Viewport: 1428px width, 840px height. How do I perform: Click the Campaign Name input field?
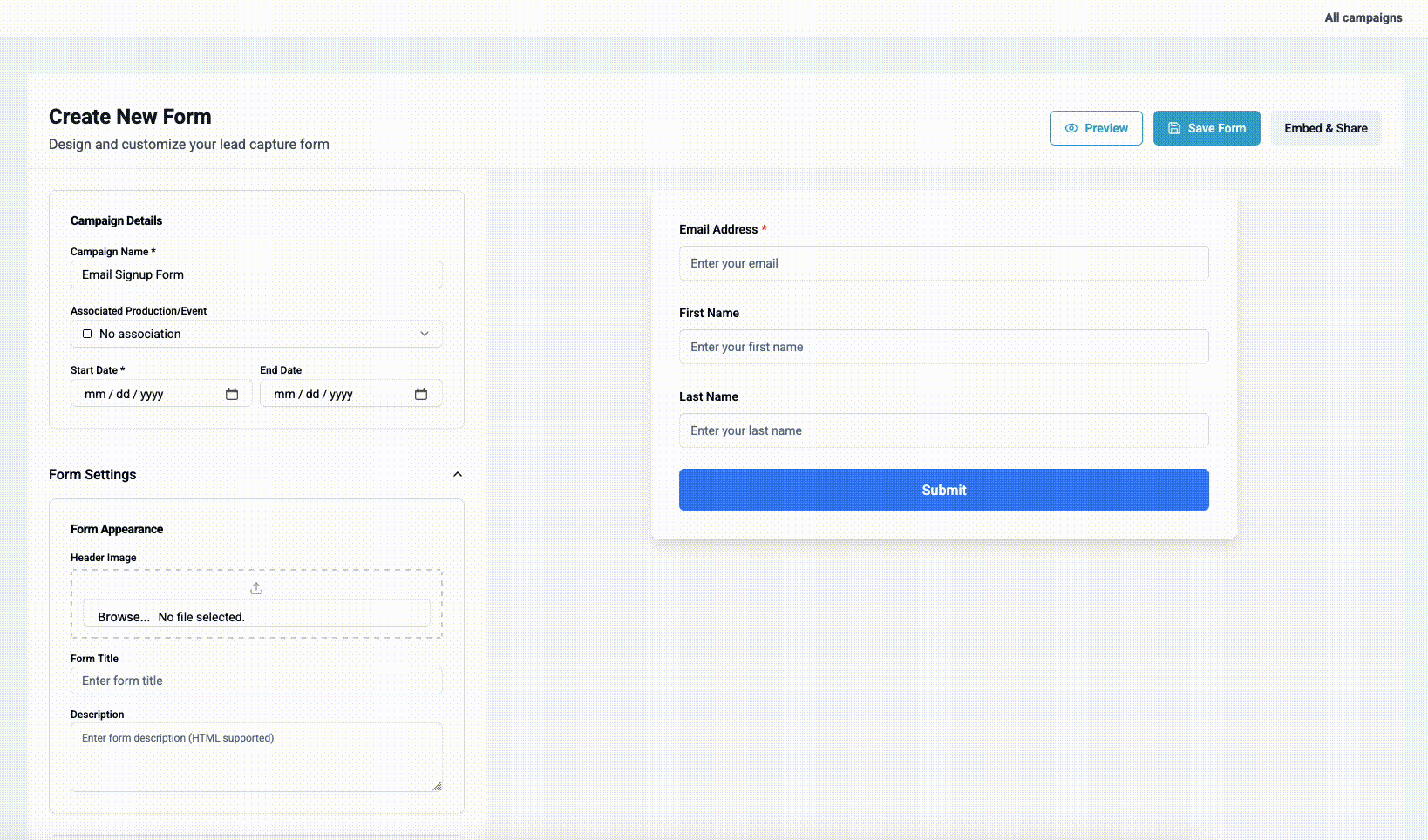pyautogui.click(x=256, y=274)
